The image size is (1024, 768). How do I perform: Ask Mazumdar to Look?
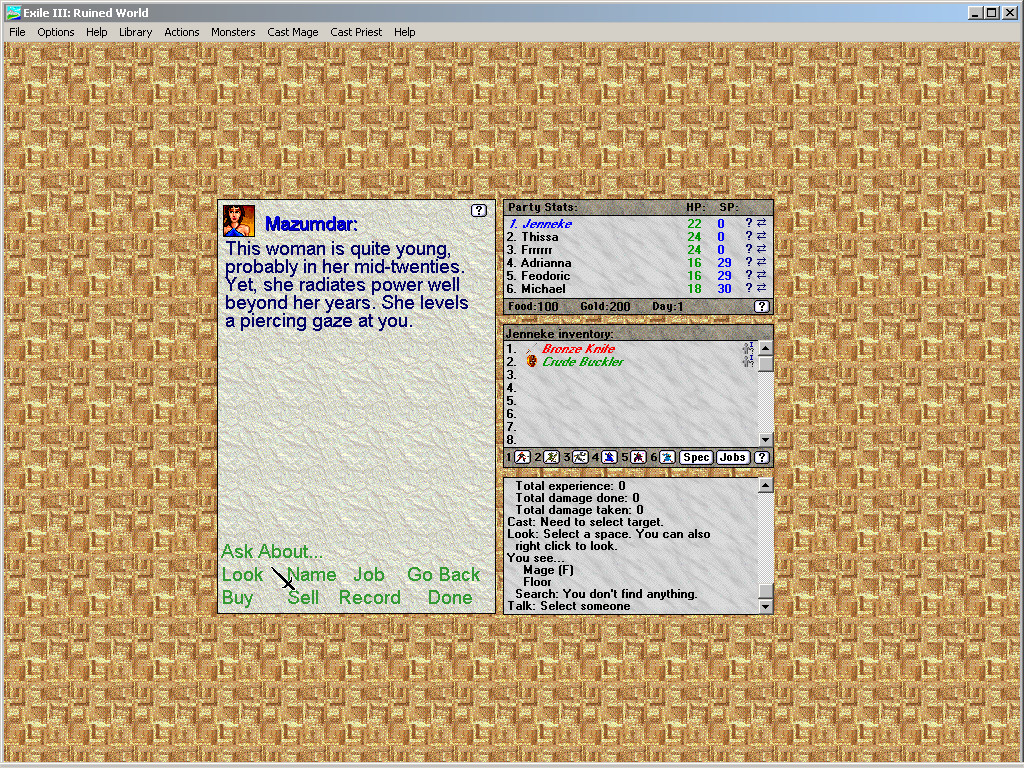pyautogui.click(x=242, y=574)
